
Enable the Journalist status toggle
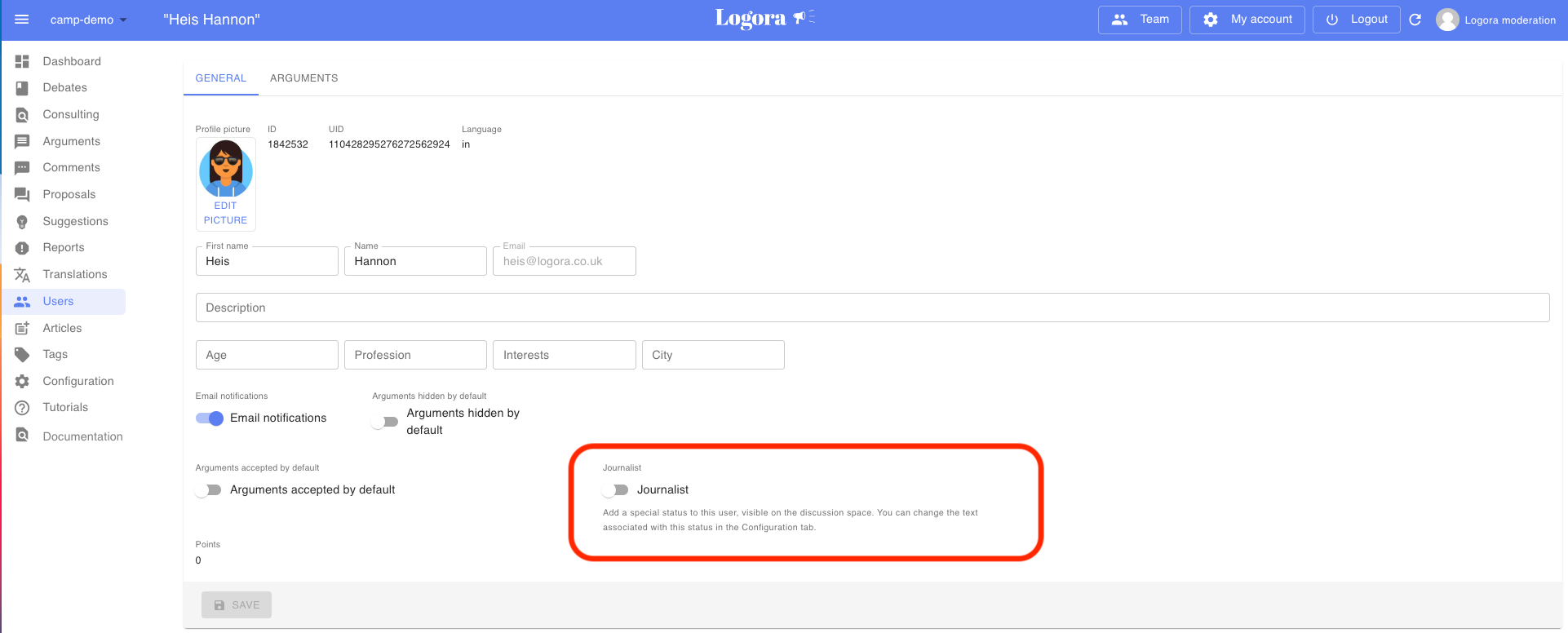click(616, 490)
